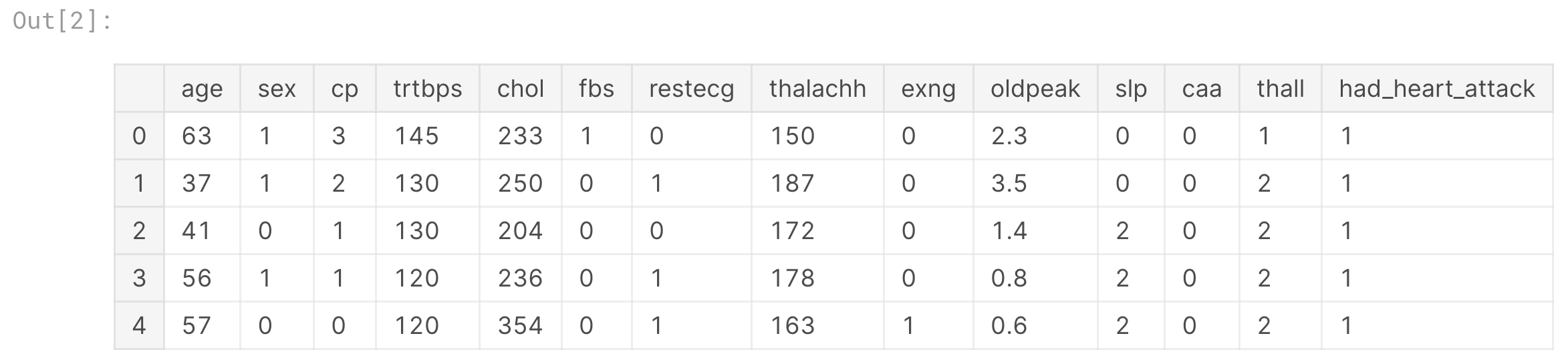Viewport: 1568px width, 362px height.
Task: Click the trtbps value 145
Action: pyautogui.click(x=416, y=136)
